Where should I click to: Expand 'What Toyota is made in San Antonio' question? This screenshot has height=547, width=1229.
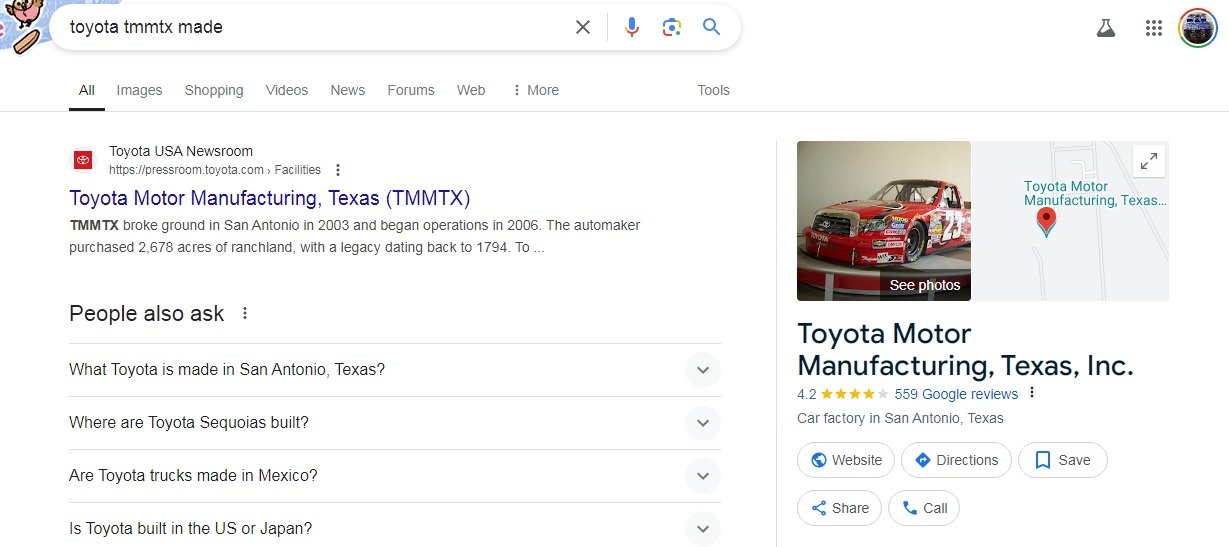[395, 370]
